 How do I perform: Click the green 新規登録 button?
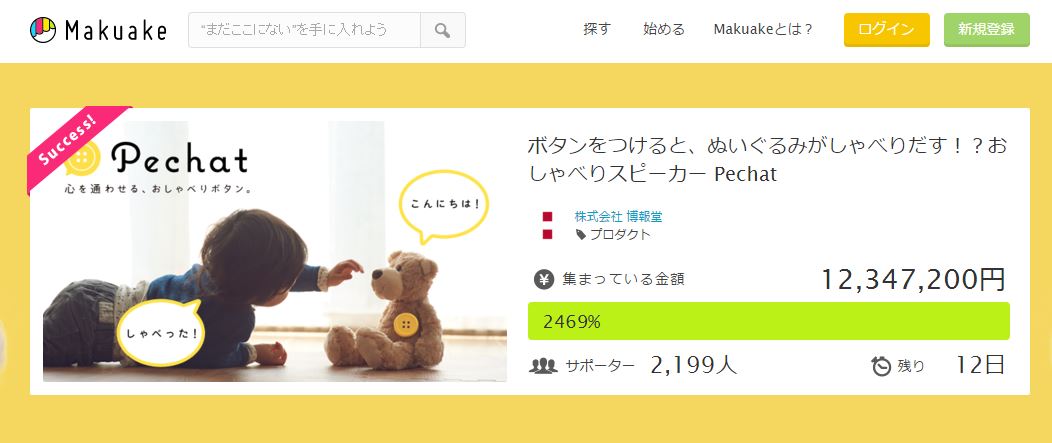tap(986, 30)
